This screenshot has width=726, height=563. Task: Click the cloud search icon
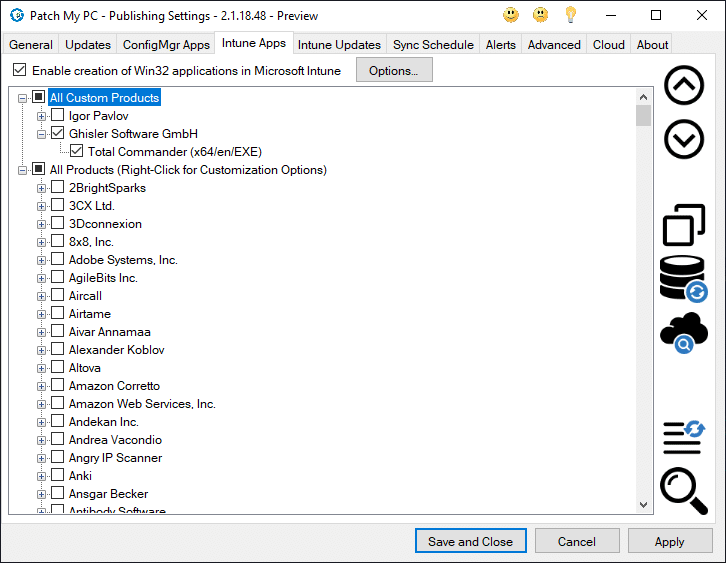click(684, 333)
